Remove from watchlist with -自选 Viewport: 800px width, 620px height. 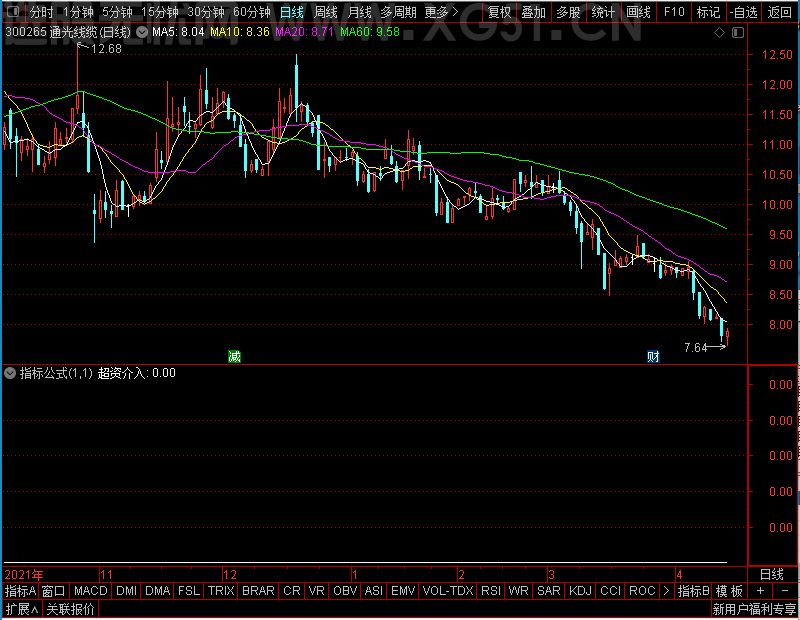(743, 12)
